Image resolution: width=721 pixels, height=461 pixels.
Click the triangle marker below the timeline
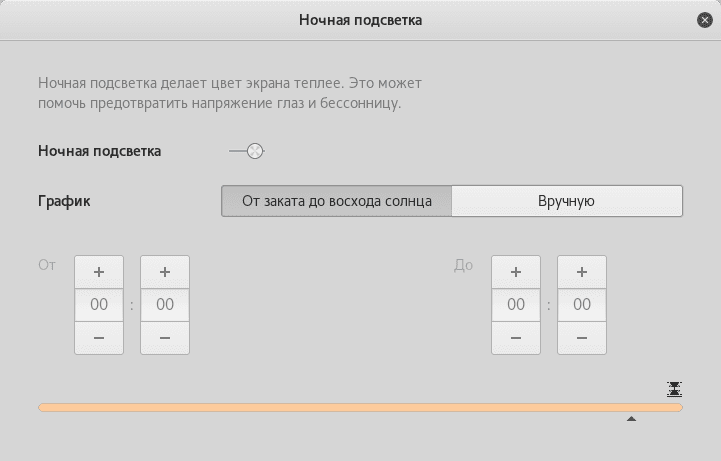(631, 420)
